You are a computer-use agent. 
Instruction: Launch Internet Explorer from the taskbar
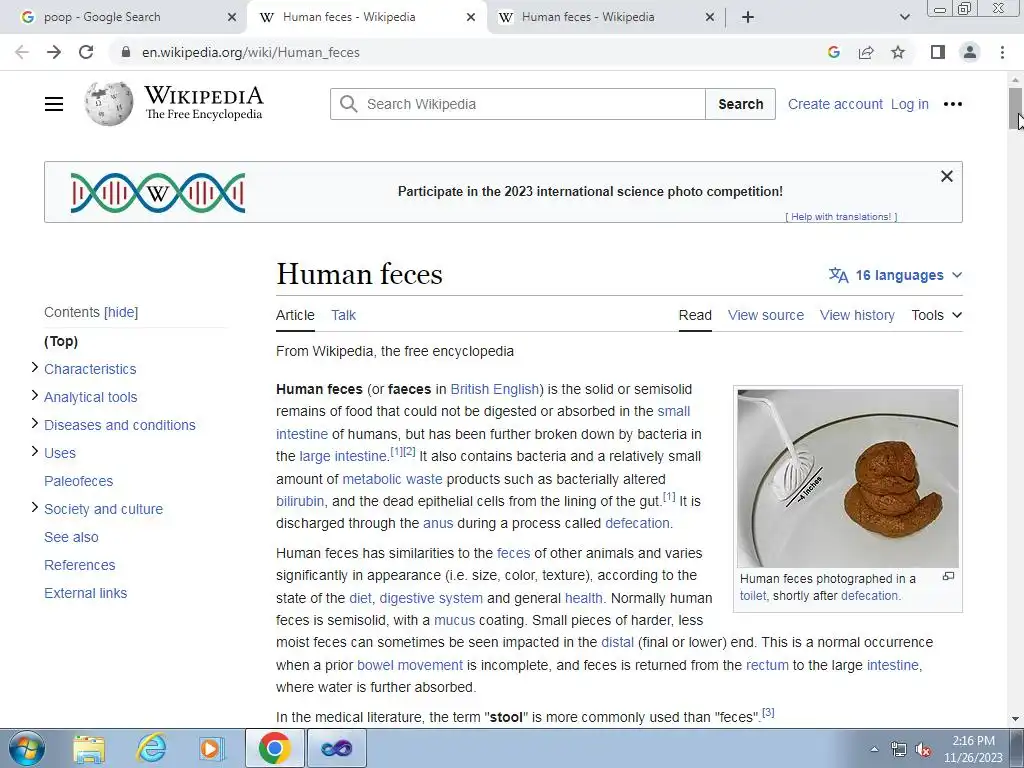pos(151,748)
